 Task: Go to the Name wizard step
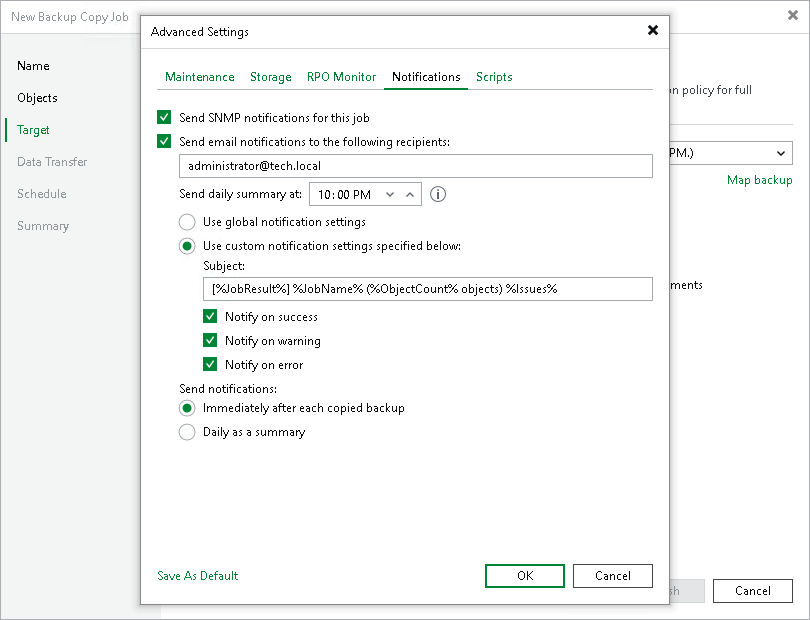tap(33, 66)
